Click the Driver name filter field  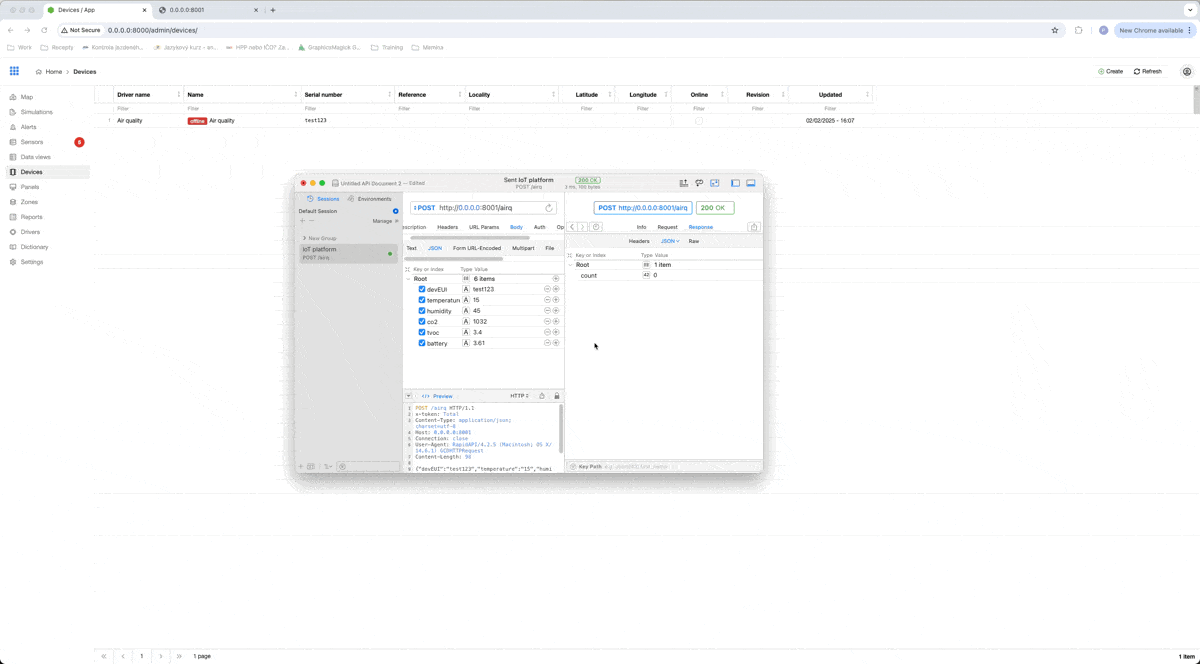point(148,108)
